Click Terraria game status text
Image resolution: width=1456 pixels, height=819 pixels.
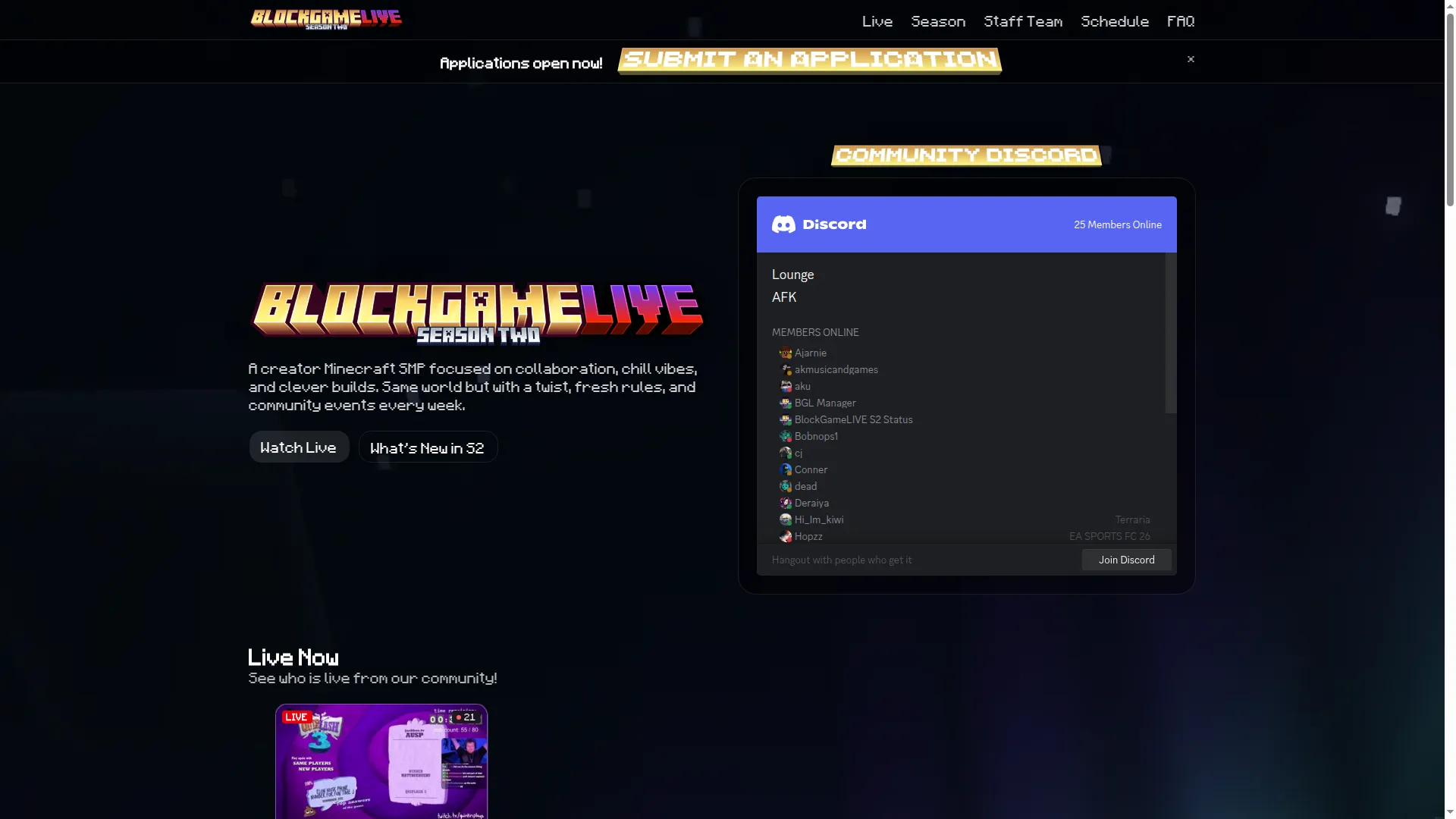coord(1132,519)
